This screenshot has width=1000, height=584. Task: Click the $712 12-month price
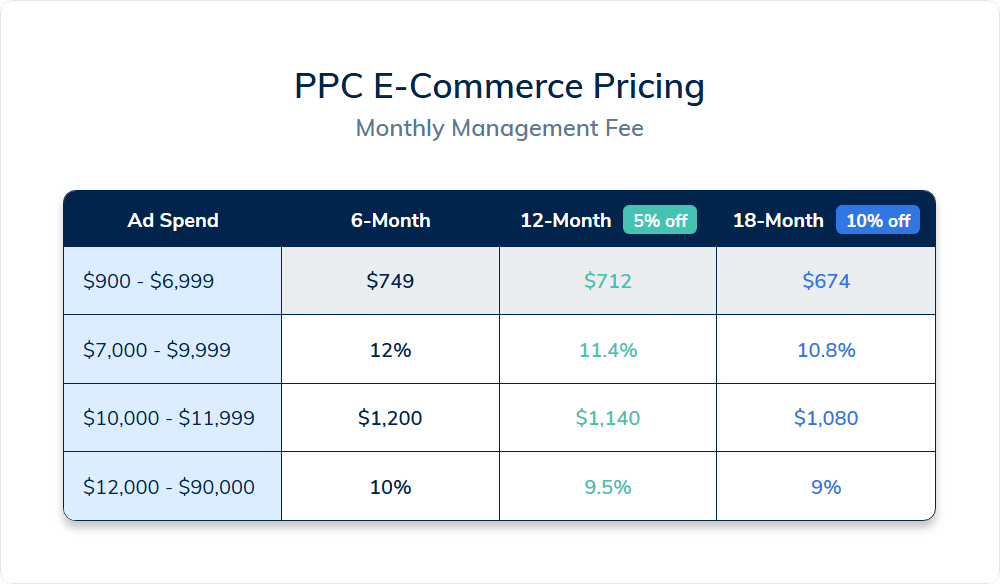point(608,281)
